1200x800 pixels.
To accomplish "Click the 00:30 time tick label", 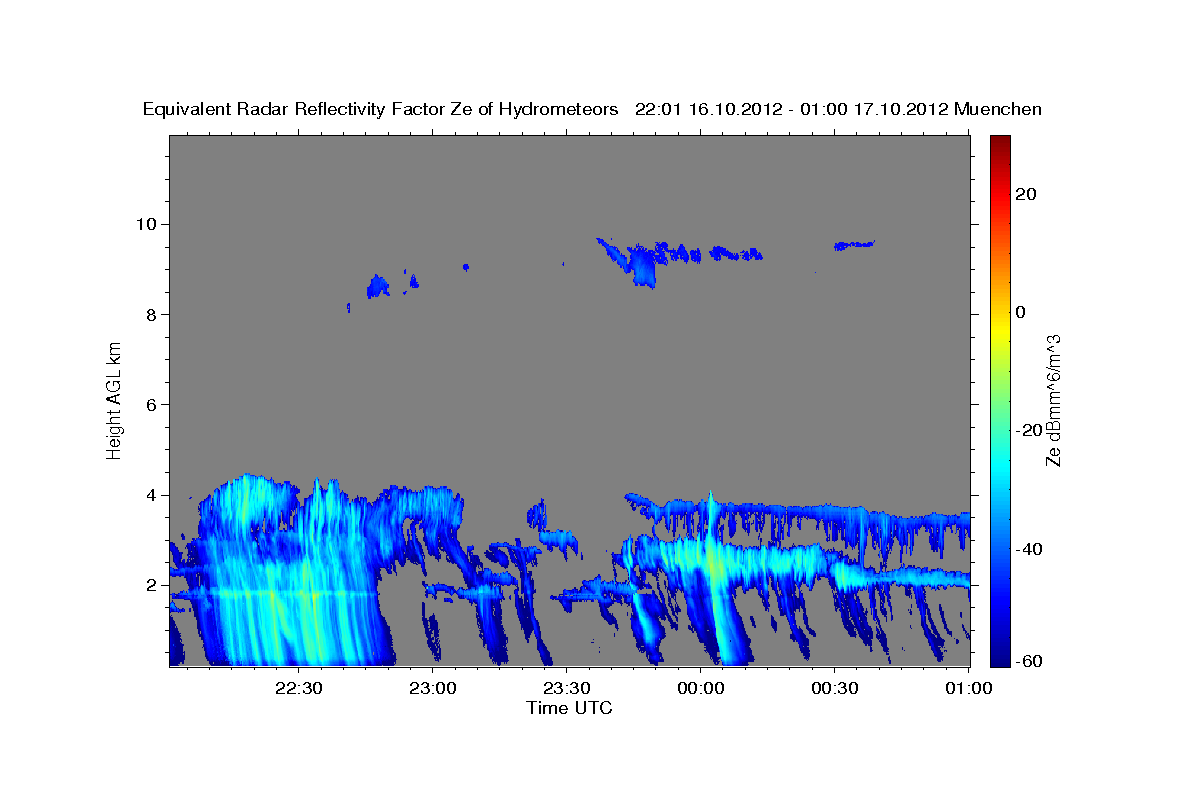I will 835,688.
